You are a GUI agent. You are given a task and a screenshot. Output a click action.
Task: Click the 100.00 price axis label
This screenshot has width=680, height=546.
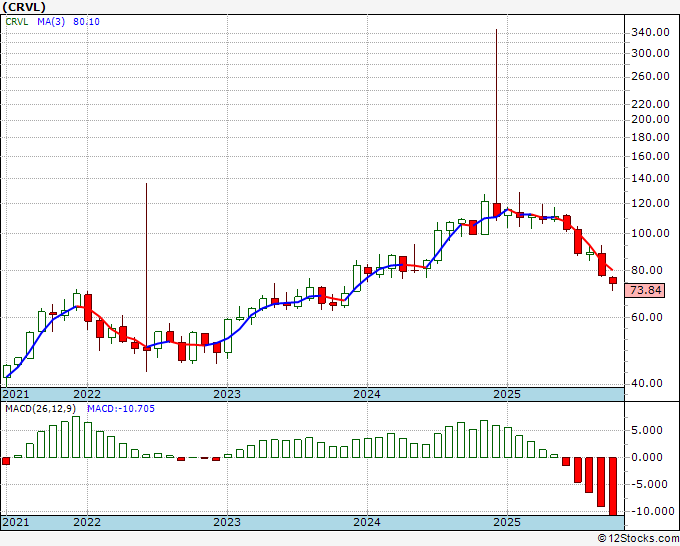coord(650,233)
